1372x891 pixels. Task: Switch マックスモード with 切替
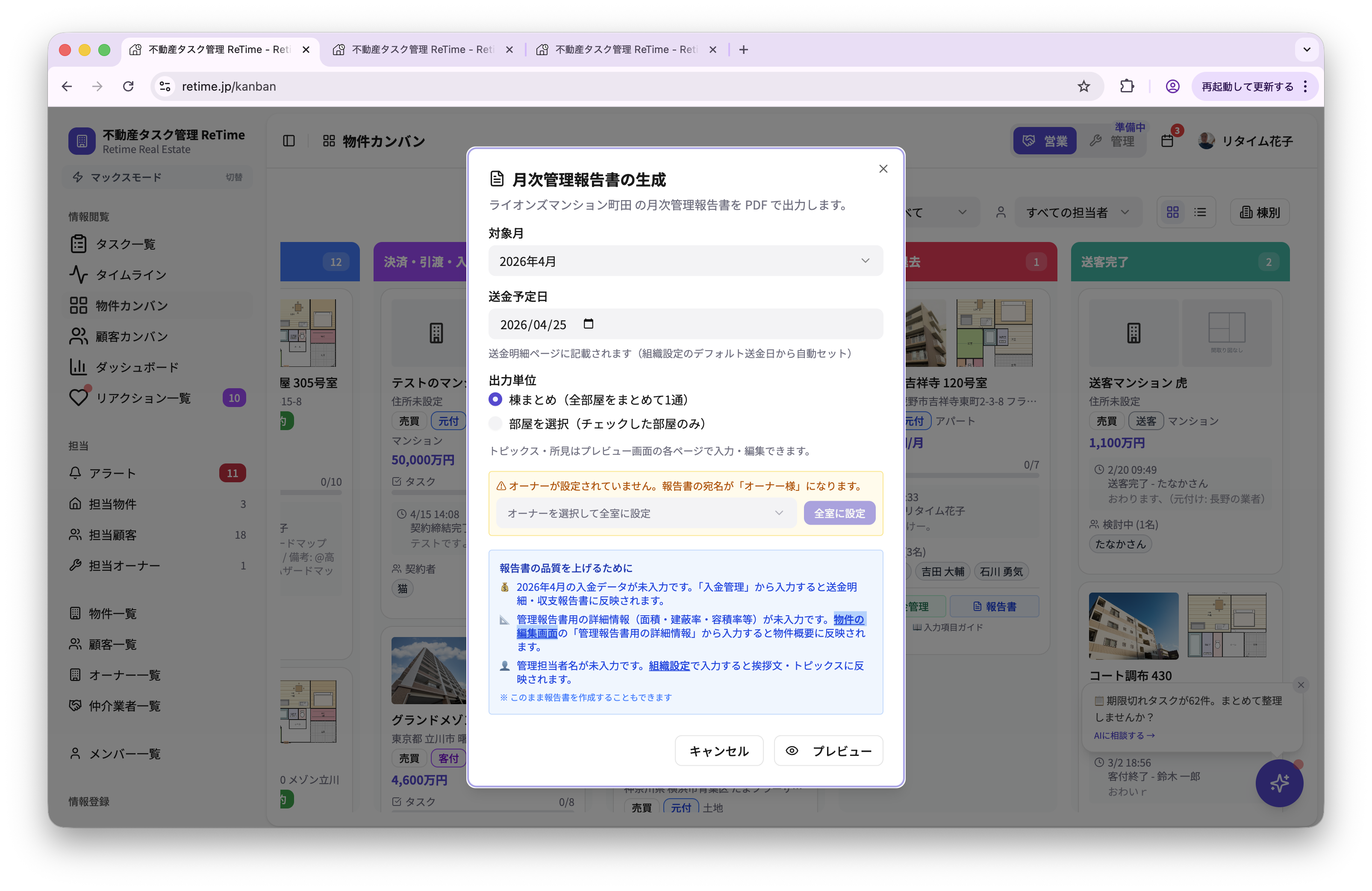(233, 177)
